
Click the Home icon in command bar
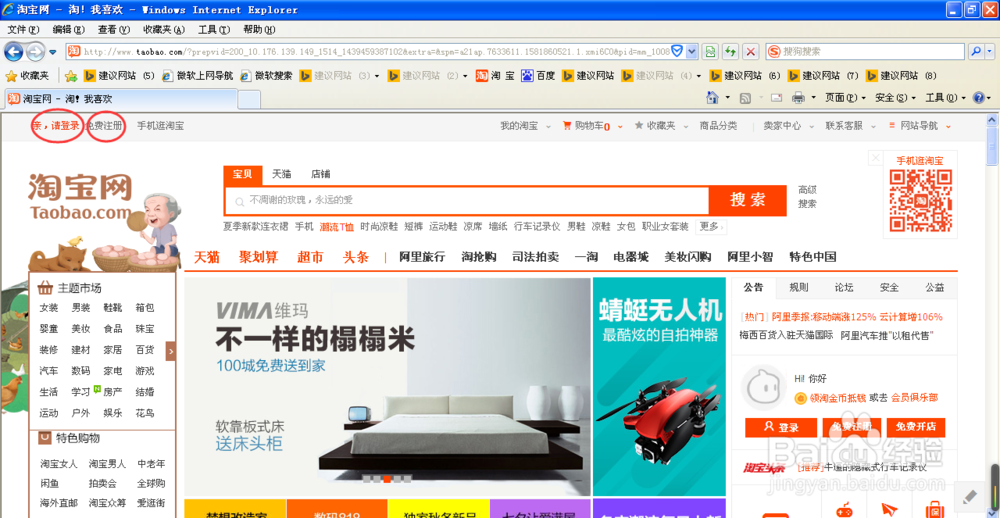(x=713, y=98)
